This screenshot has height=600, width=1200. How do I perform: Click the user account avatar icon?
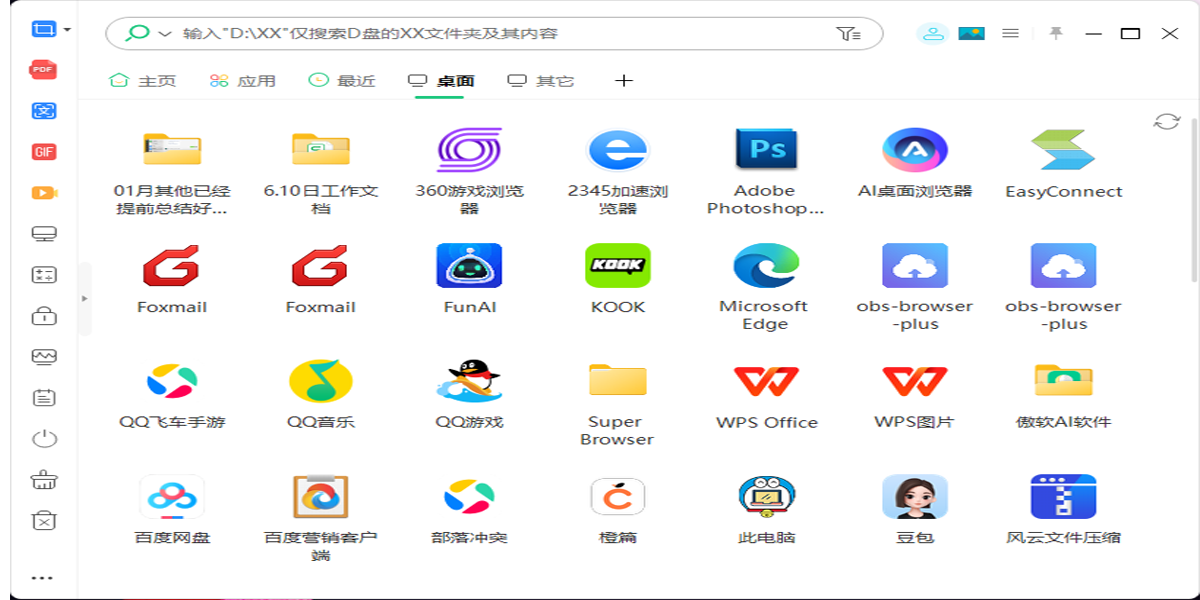click(932, 33)
